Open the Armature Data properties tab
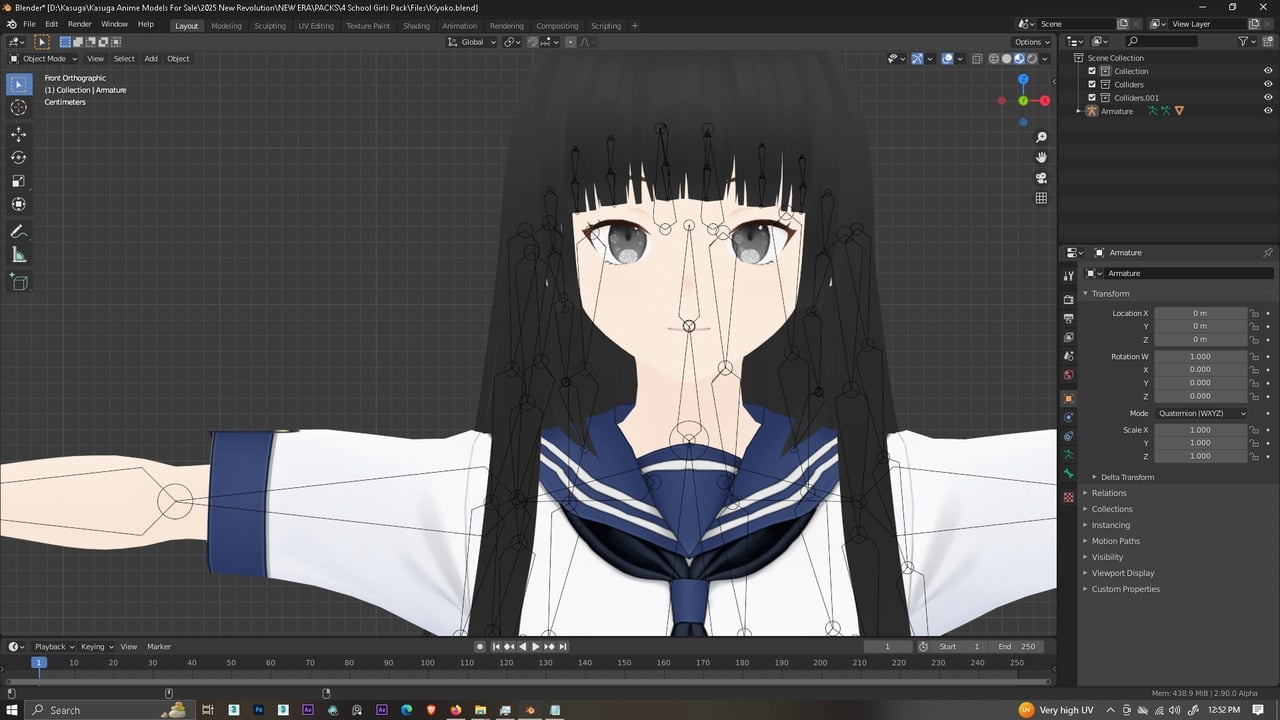This screenshot has height=720, width=1280. (x=1069, y=455)
